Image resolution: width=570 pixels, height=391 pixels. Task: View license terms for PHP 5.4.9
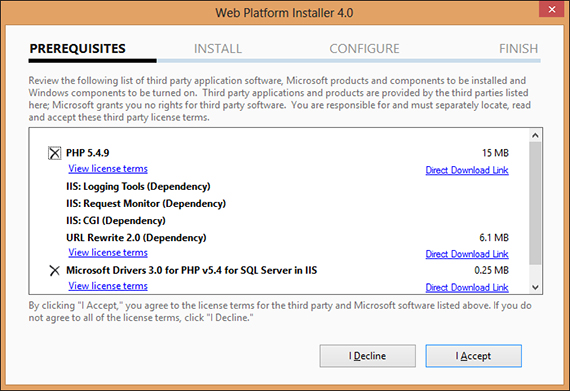point(108,169)
